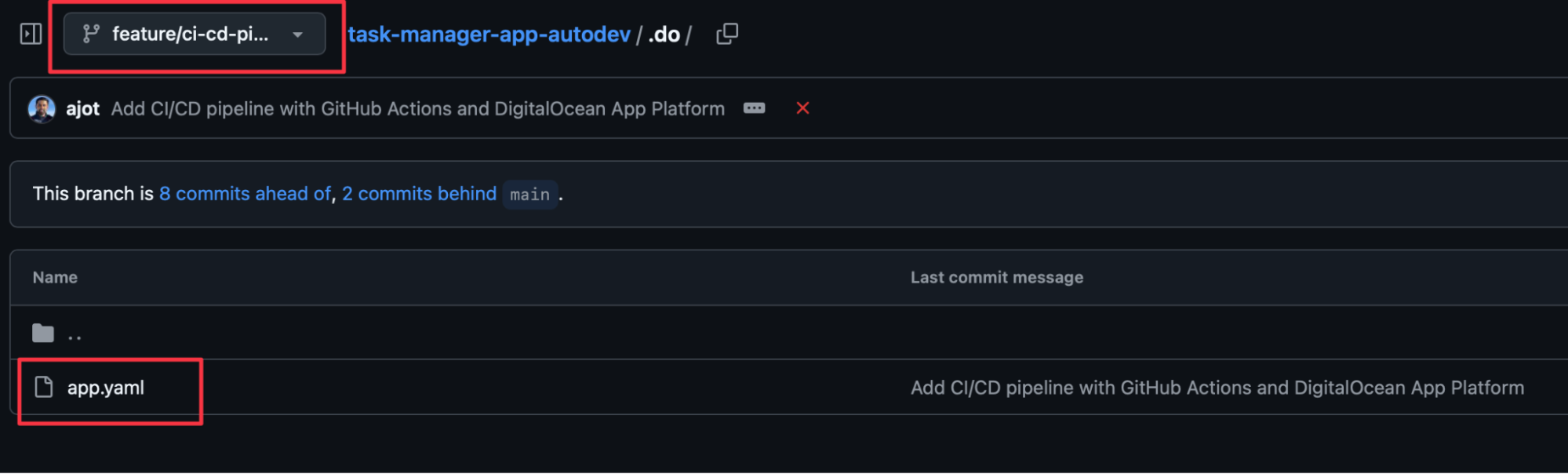Click the '.do' breadcrumb folder name
Viewport: 1568px width, 474px height.
point(664,35)
